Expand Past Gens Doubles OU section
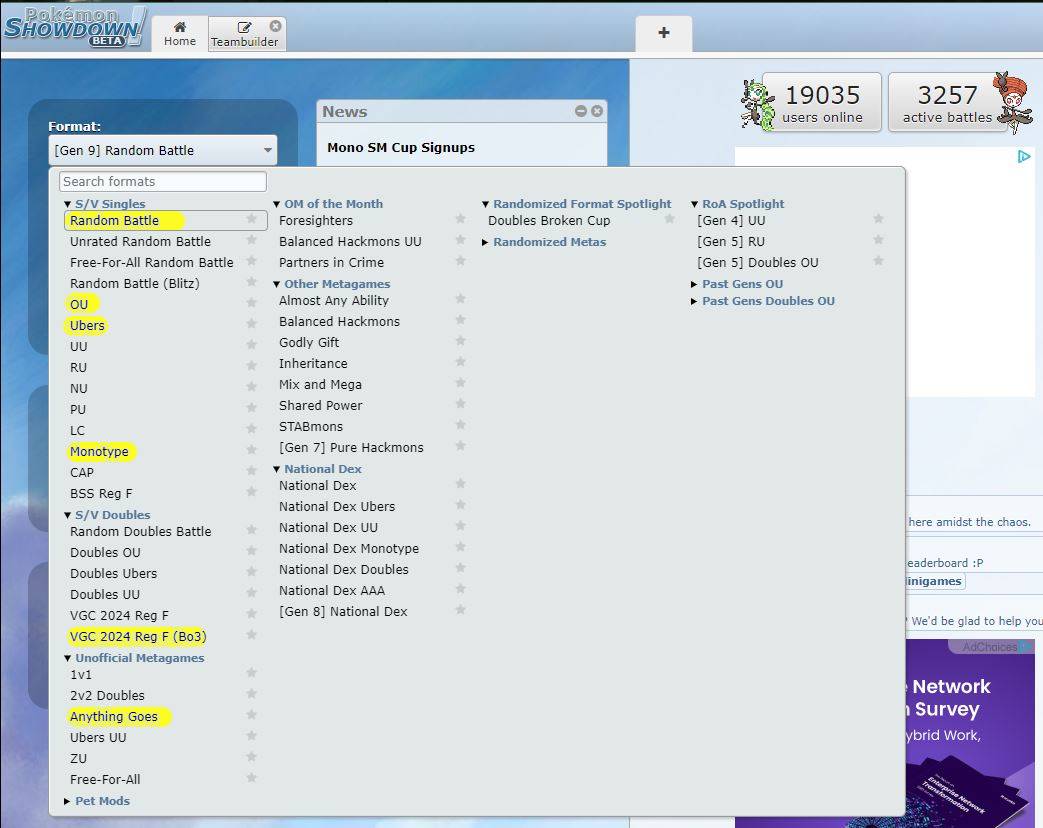The width and height of the screenshot is (1043, 828). (767, 301)
